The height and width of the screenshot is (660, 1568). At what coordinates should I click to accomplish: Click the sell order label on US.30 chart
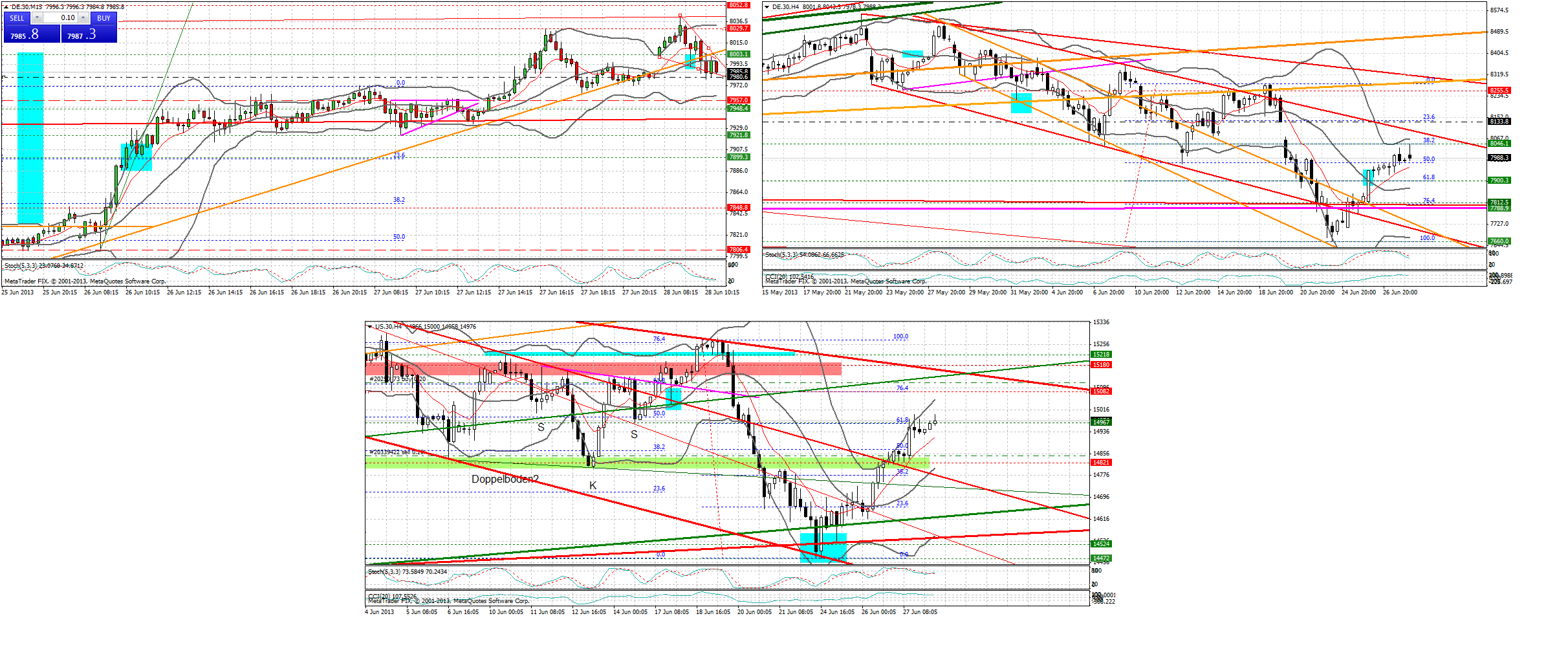(397, 452)
